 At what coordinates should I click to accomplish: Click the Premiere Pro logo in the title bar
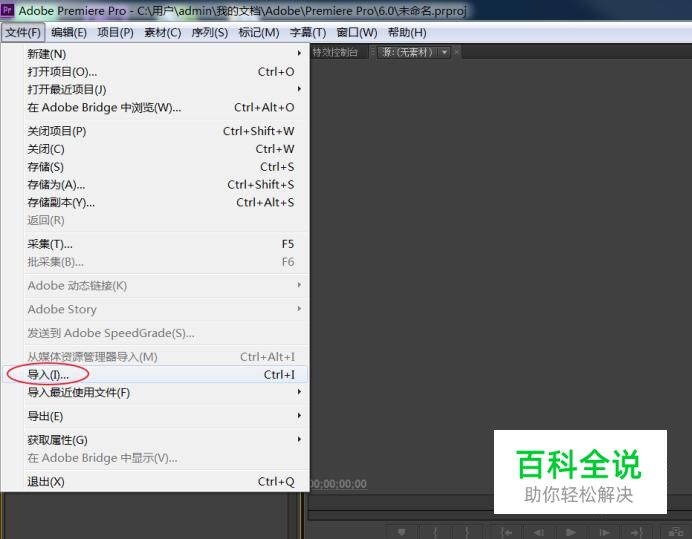point(7,10)
